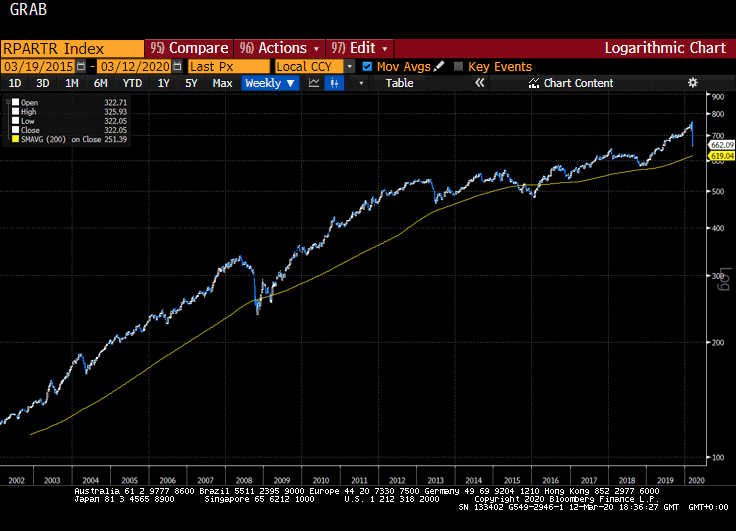Click the 500 price axis label
The image size is (736, 531).
click(718, 192)
